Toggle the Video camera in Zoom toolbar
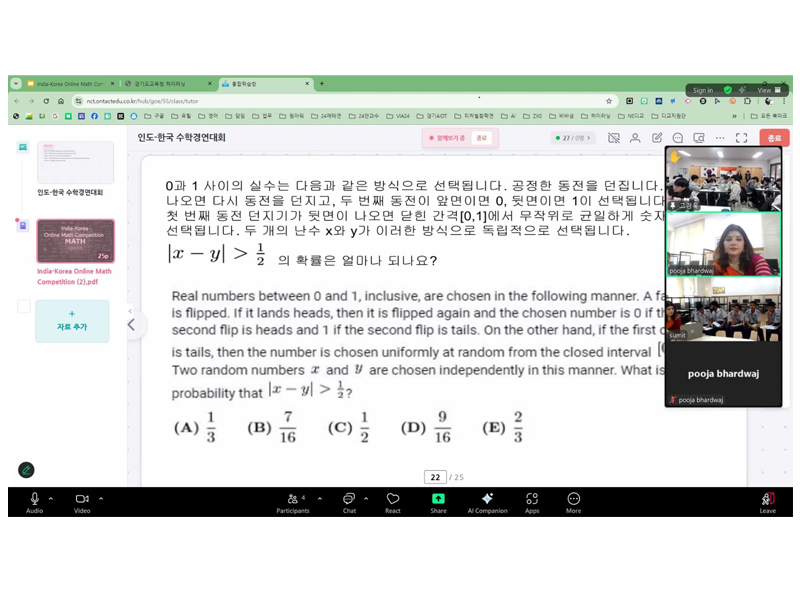This screenshot has width=800, height=600. (82, 499)
